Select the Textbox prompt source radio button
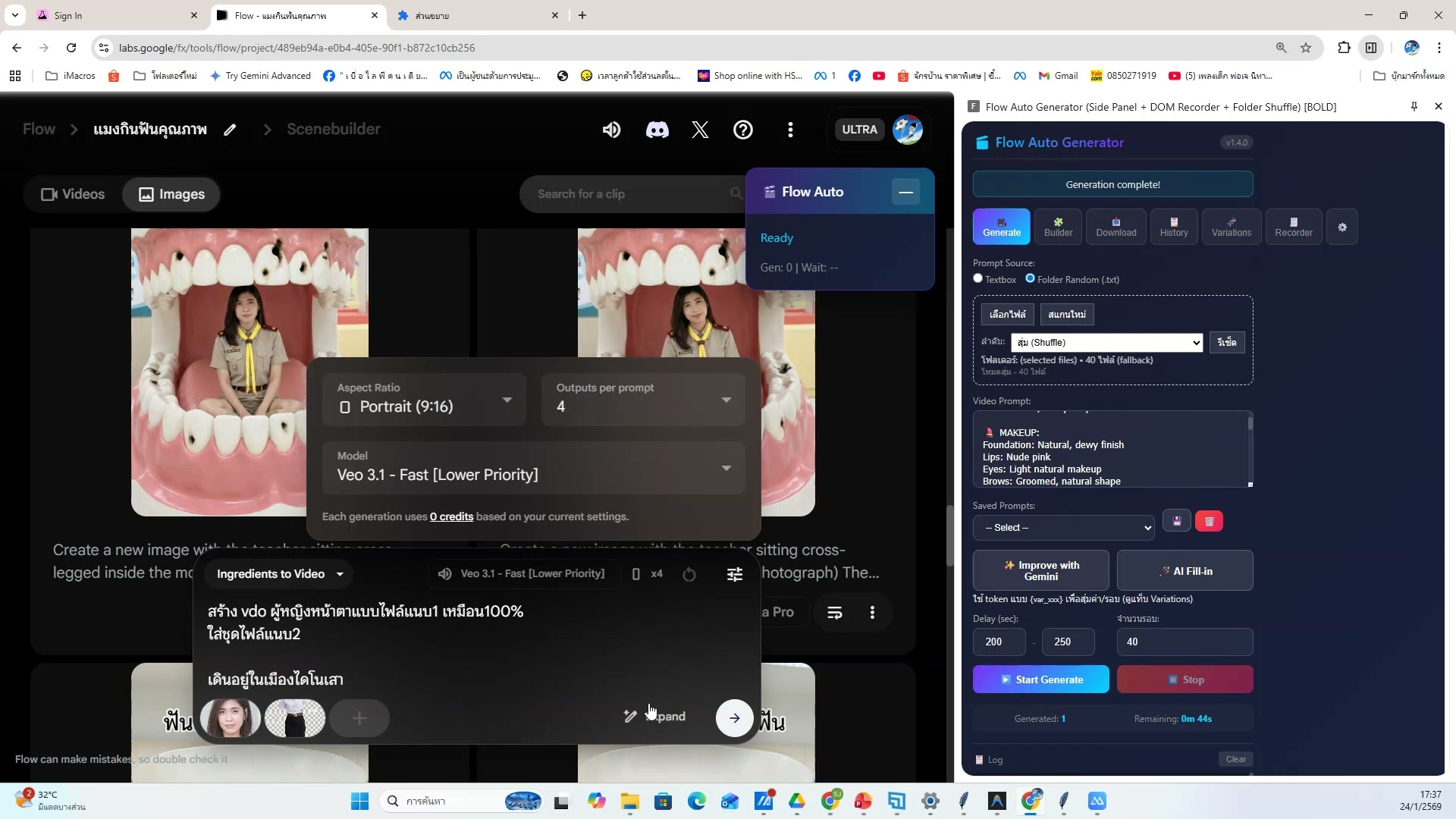This screenshot has width=1456, height=819. click(977, 278)
